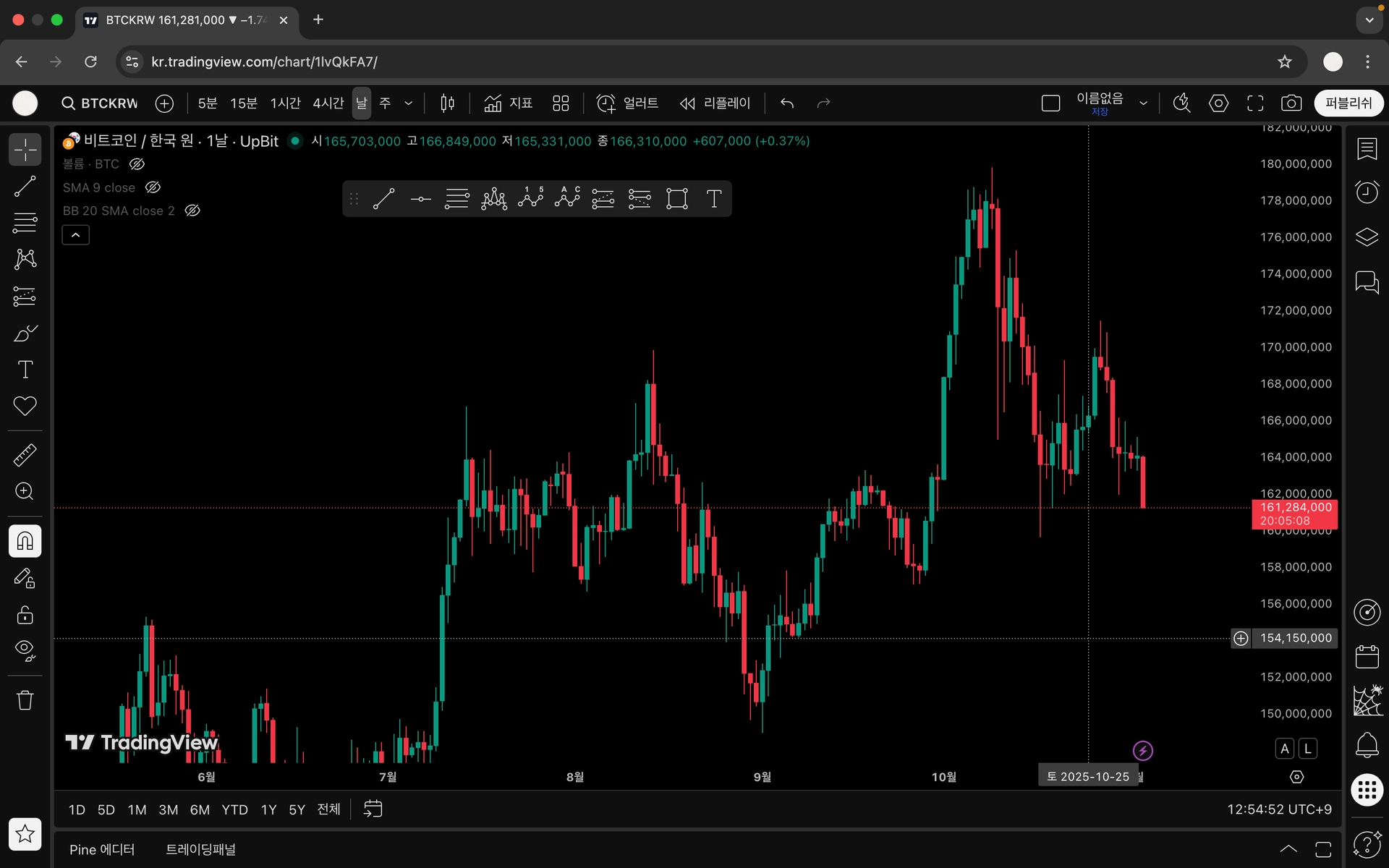Open the 트레이딩패널 tab

[x=200, y=849]
